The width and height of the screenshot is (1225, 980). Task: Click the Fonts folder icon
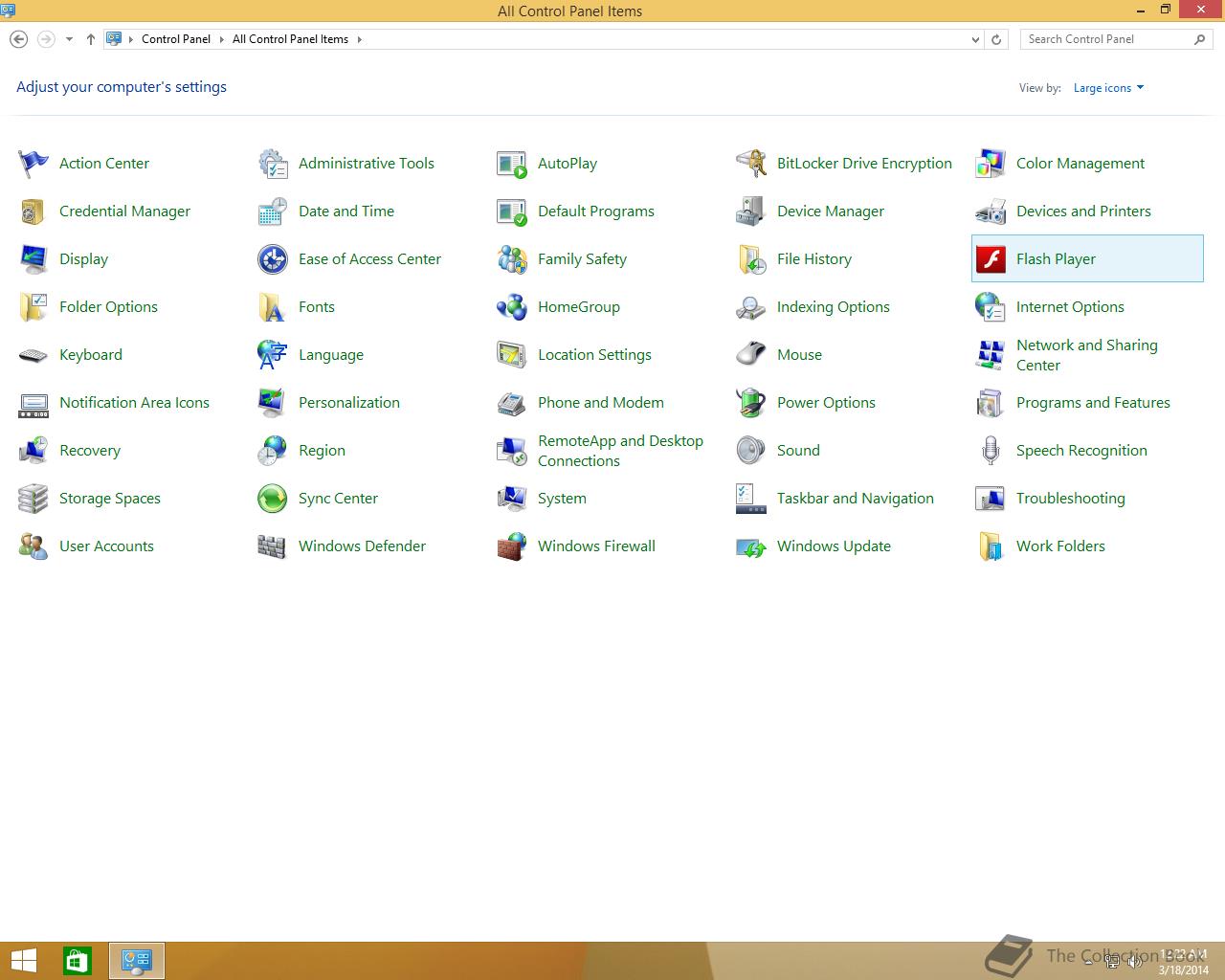coord(273,307)
